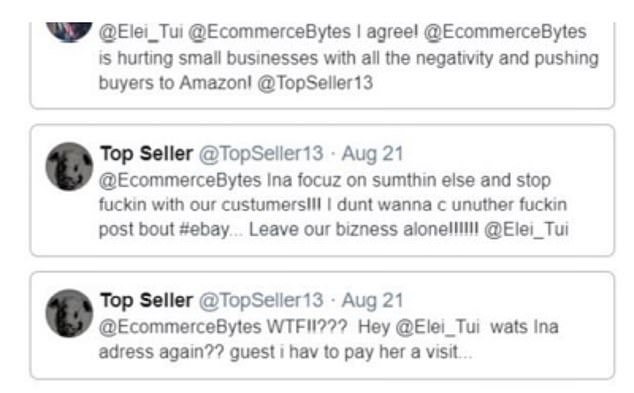This screenshot has height=393, width=634.
Task: Open the cropped avatar on the "I agree!" tweet
Action: [69, 31]
